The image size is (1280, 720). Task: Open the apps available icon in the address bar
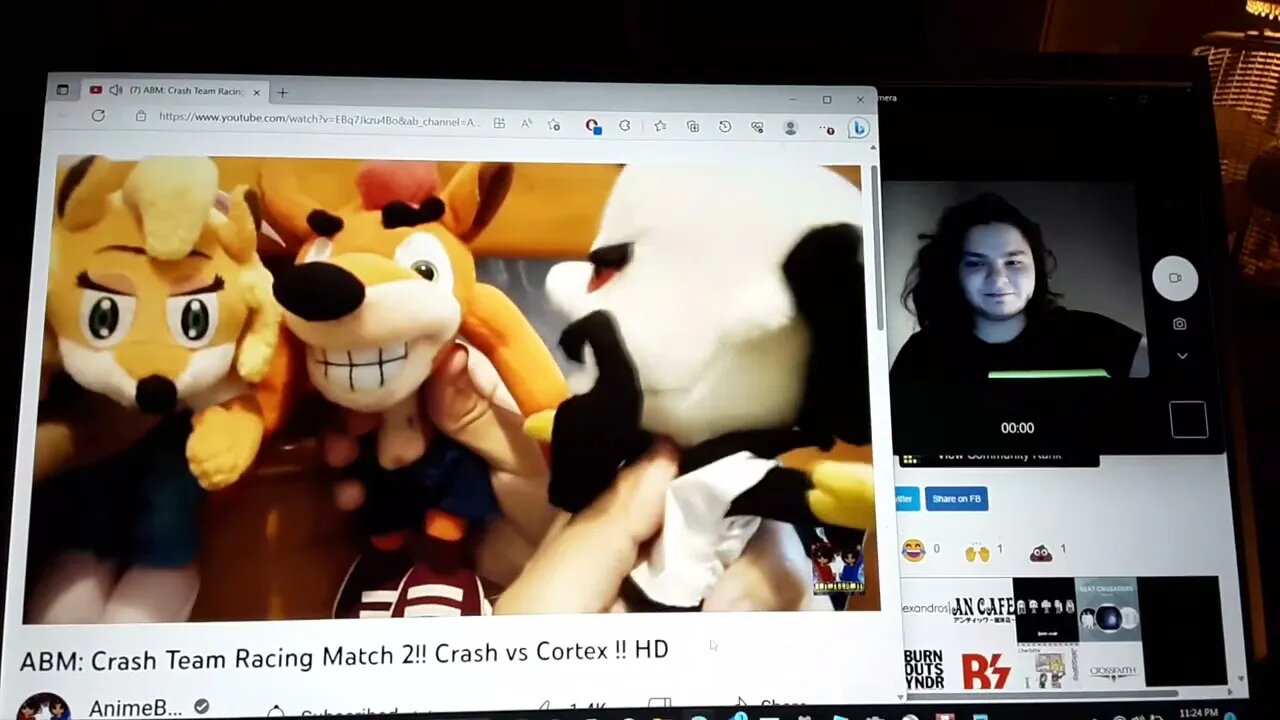[x=499, y=123]
